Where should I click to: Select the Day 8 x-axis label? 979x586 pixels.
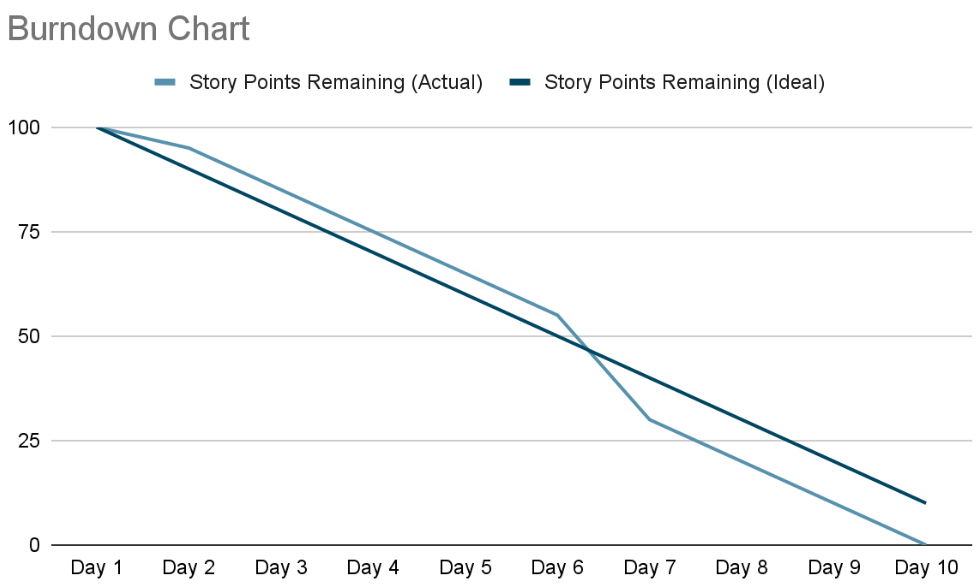point(742,568)
